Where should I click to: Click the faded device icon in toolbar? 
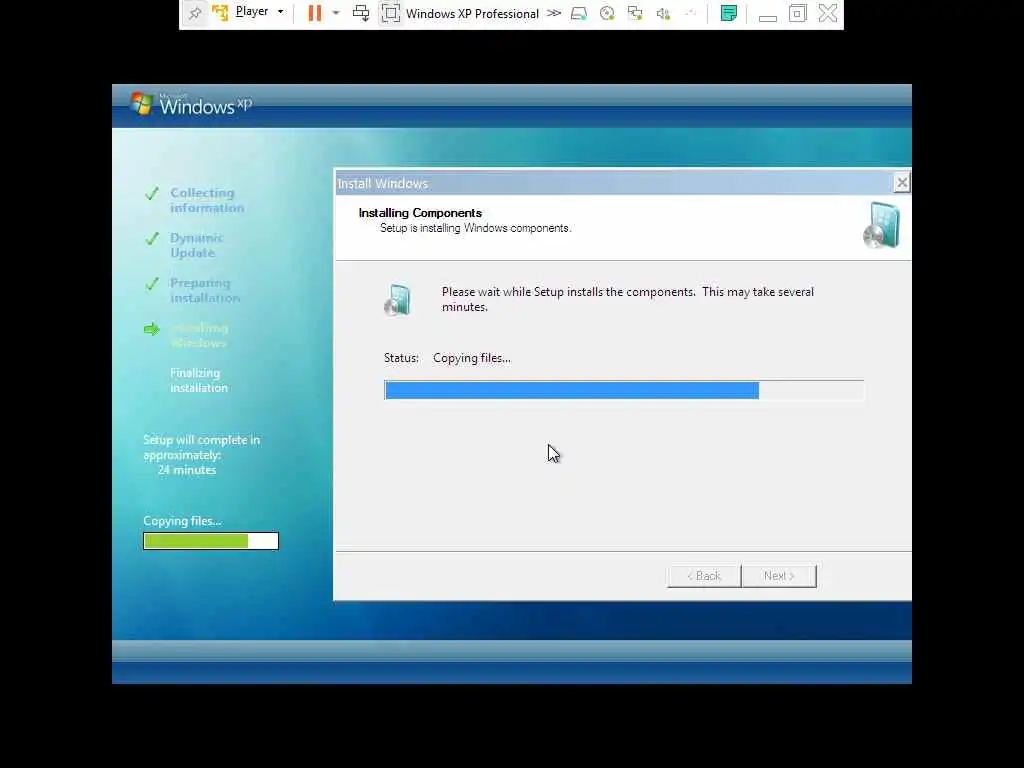point(690,13)
